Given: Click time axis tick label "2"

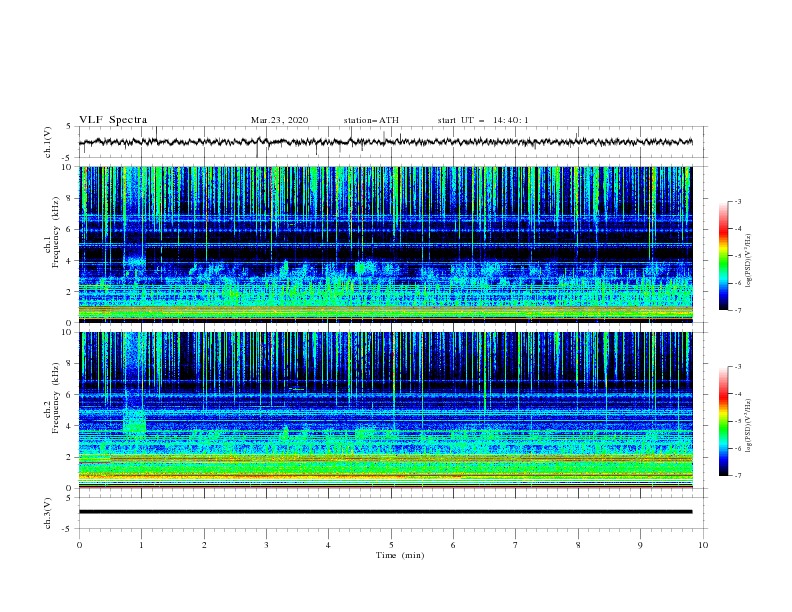Looking at the screenshot, I should pos(204,545).
